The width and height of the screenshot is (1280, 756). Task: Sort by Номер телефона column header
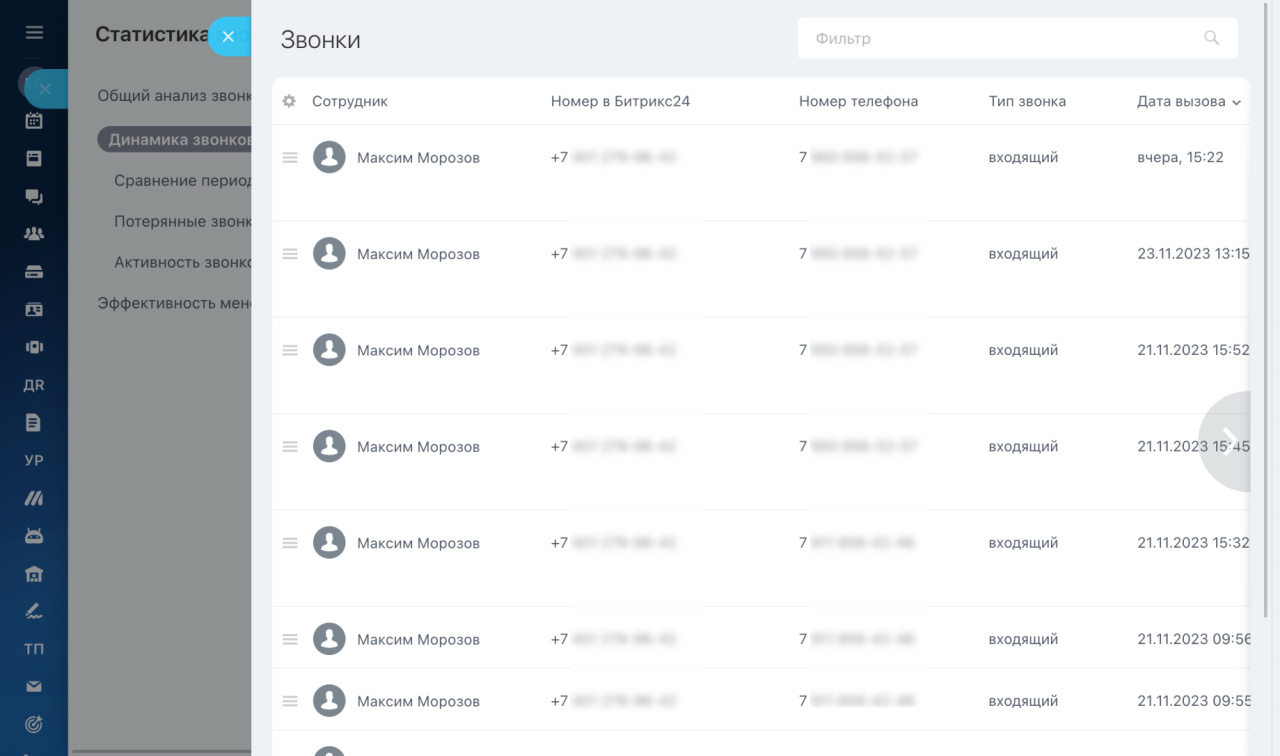pos(858,101)
